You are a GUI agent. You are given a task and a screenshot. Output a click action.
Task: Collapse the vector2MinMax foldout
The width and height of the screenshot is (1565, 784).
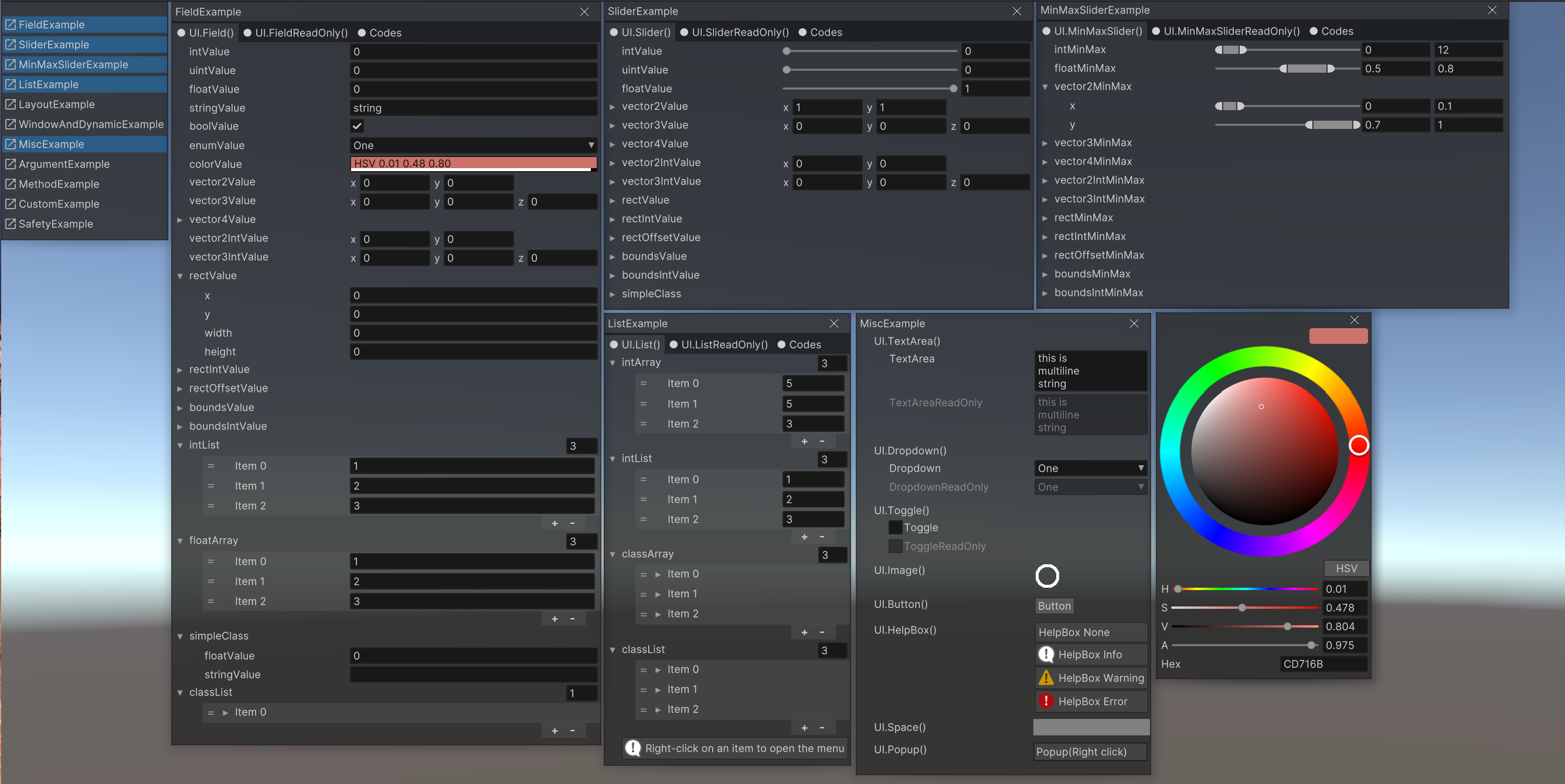[1045, 87]
